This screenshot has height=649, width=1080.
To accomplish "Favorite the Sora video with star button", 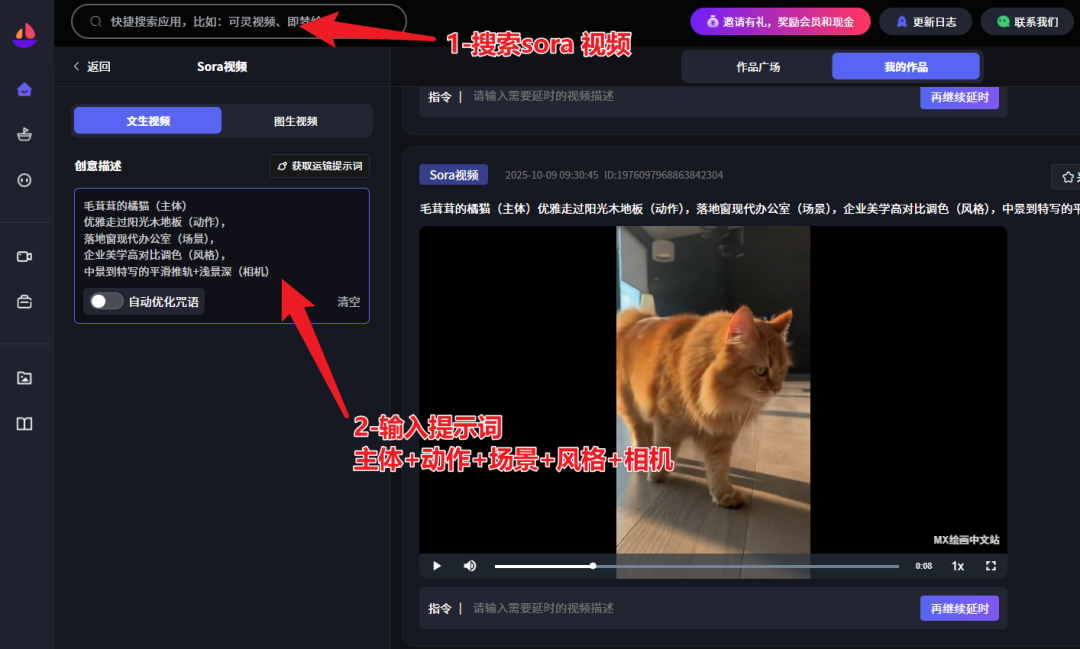I will (1066, 177).
